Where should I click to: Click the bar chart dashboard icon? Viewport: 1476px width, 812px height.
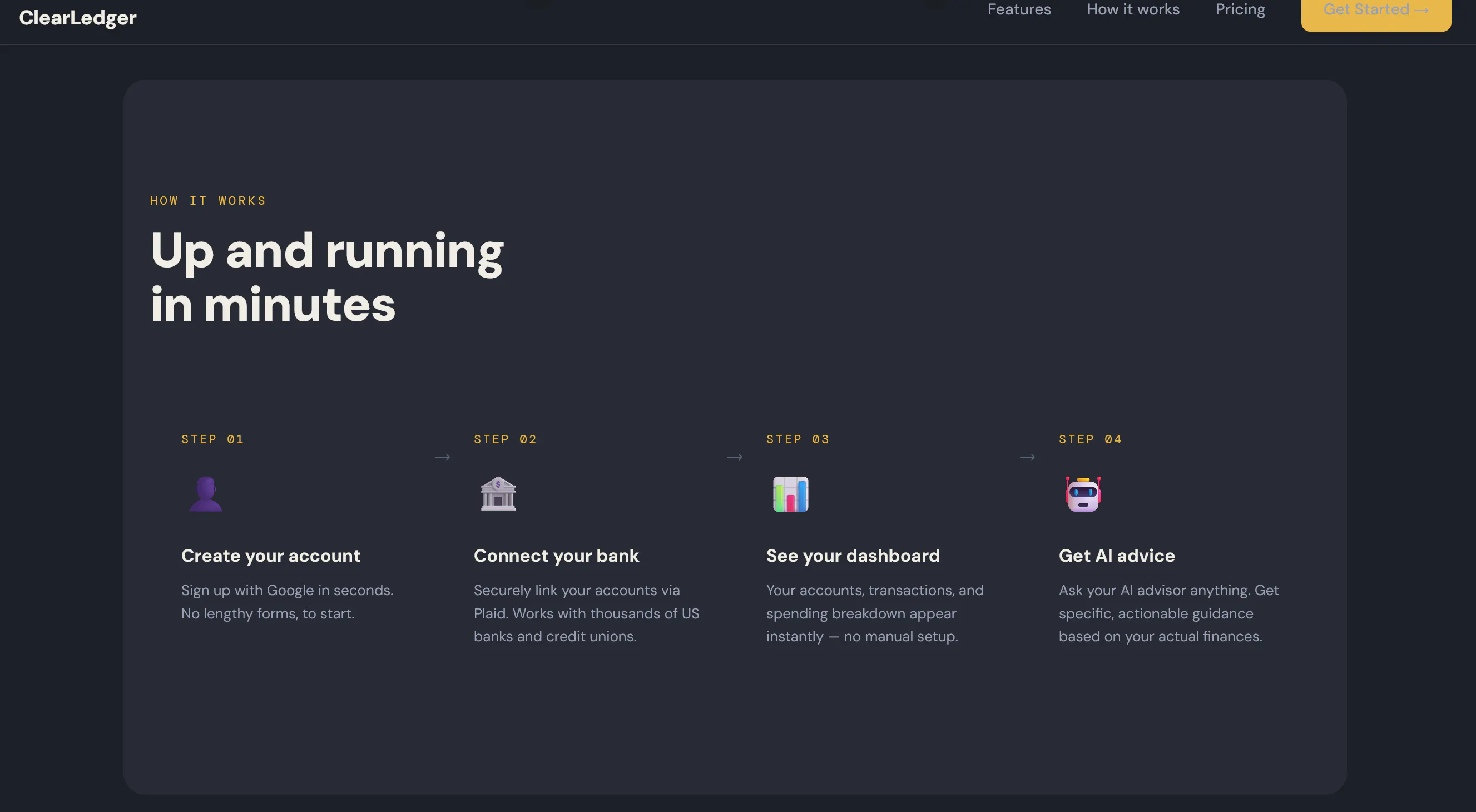[790, 494]
